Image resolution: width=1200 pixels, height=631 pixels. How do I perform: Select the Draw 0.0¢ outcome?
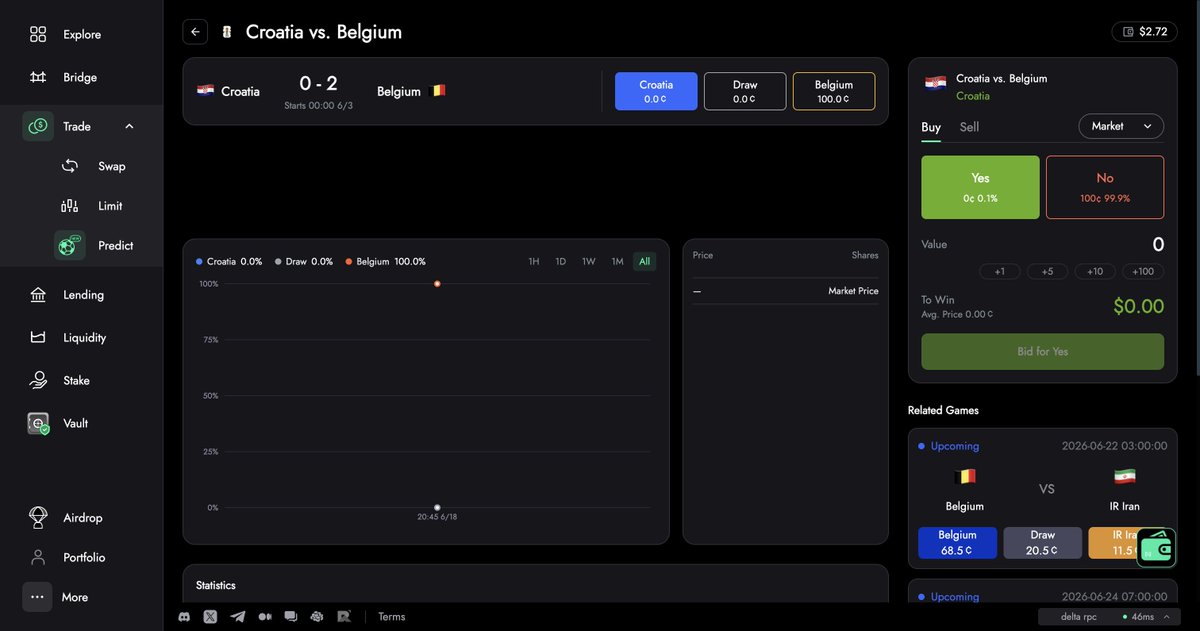[x=745, y=91]
